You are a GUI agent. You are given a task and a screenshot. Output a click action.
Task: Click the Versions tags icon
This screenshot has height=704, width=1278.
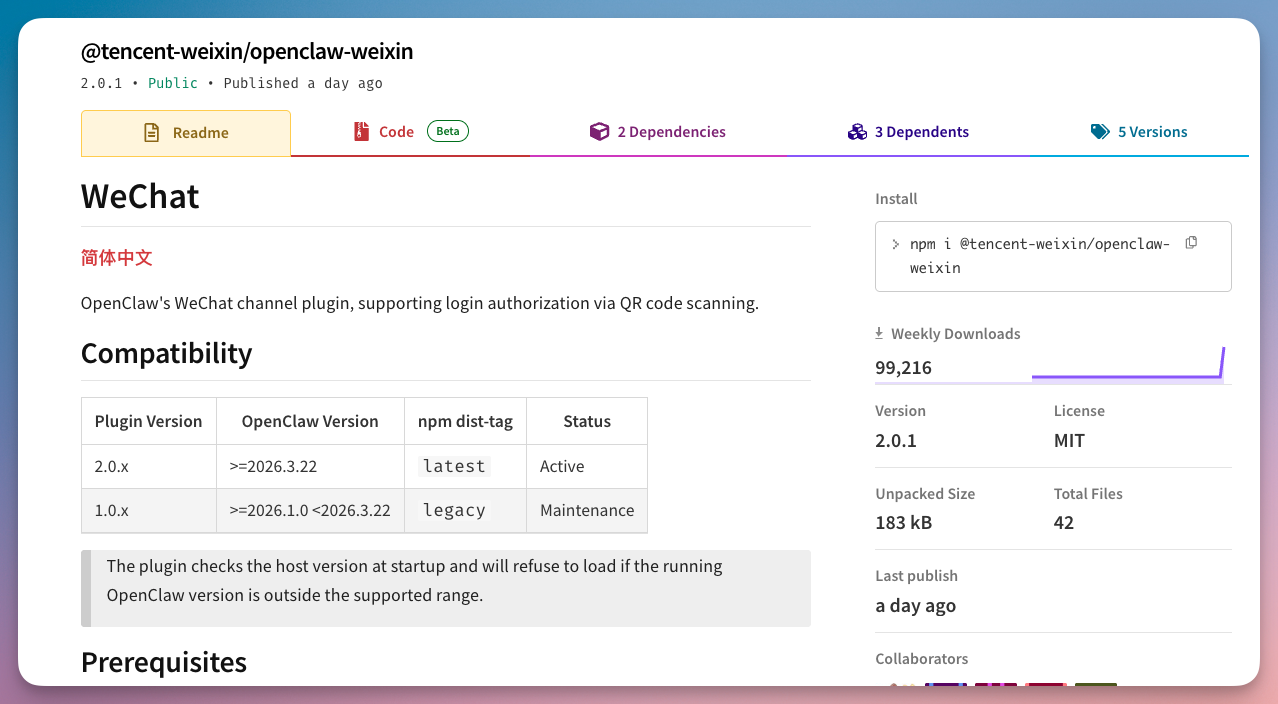click(x=1100, y=132)
